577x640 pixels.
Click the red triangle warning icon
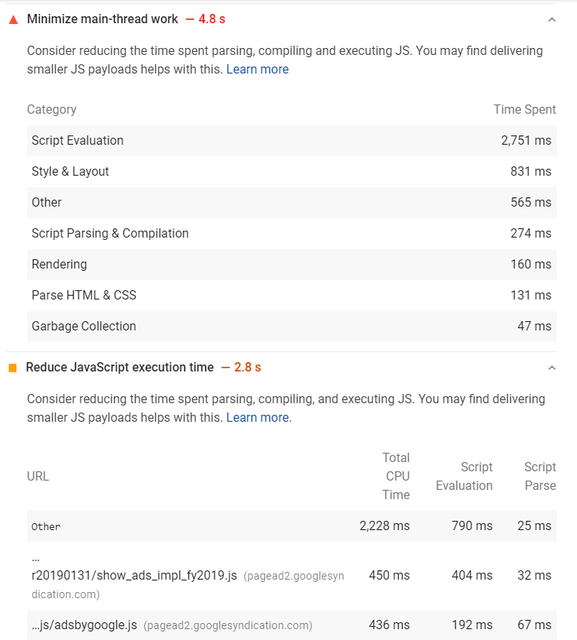click(13, 20)
